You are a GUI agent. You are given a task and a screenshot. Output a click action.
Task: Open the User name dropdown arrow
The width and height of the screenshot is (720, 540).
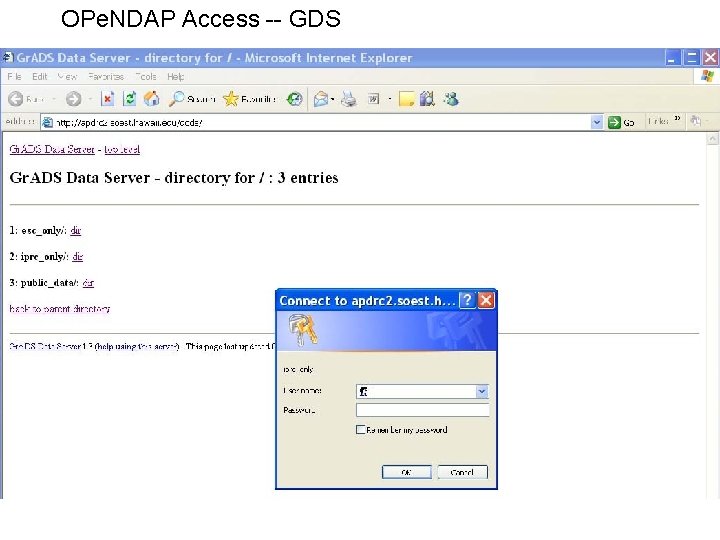481,391
